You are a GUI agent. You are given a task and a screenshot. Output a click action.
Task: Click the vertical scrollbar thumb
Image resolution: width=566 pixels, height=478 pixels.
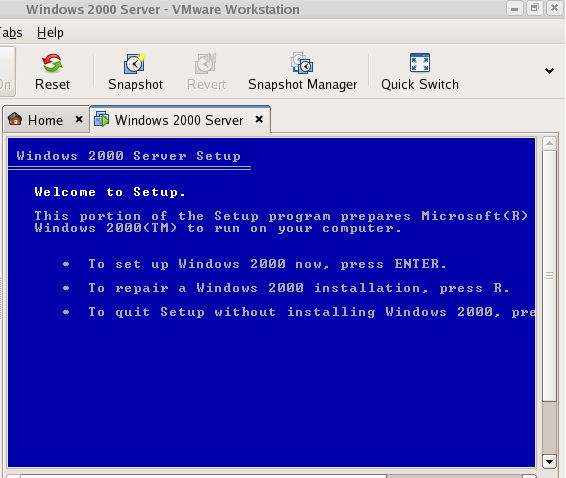pyautogui.click(x=549, y=276)
